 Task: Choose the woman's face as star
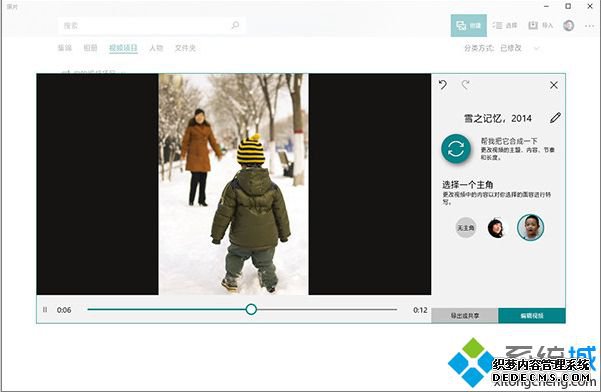pyautogui.click(x=496, y=228)
